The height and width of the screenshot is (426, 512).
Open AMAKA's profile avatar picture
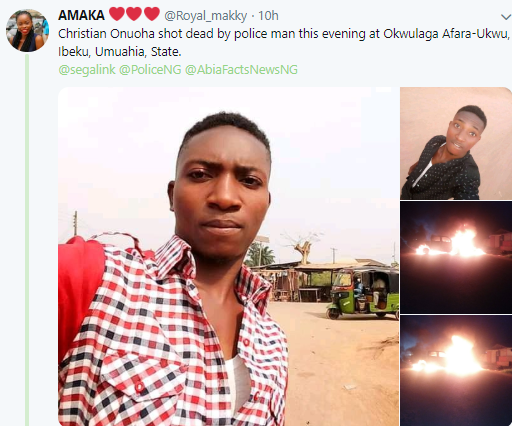coord(27,30)
